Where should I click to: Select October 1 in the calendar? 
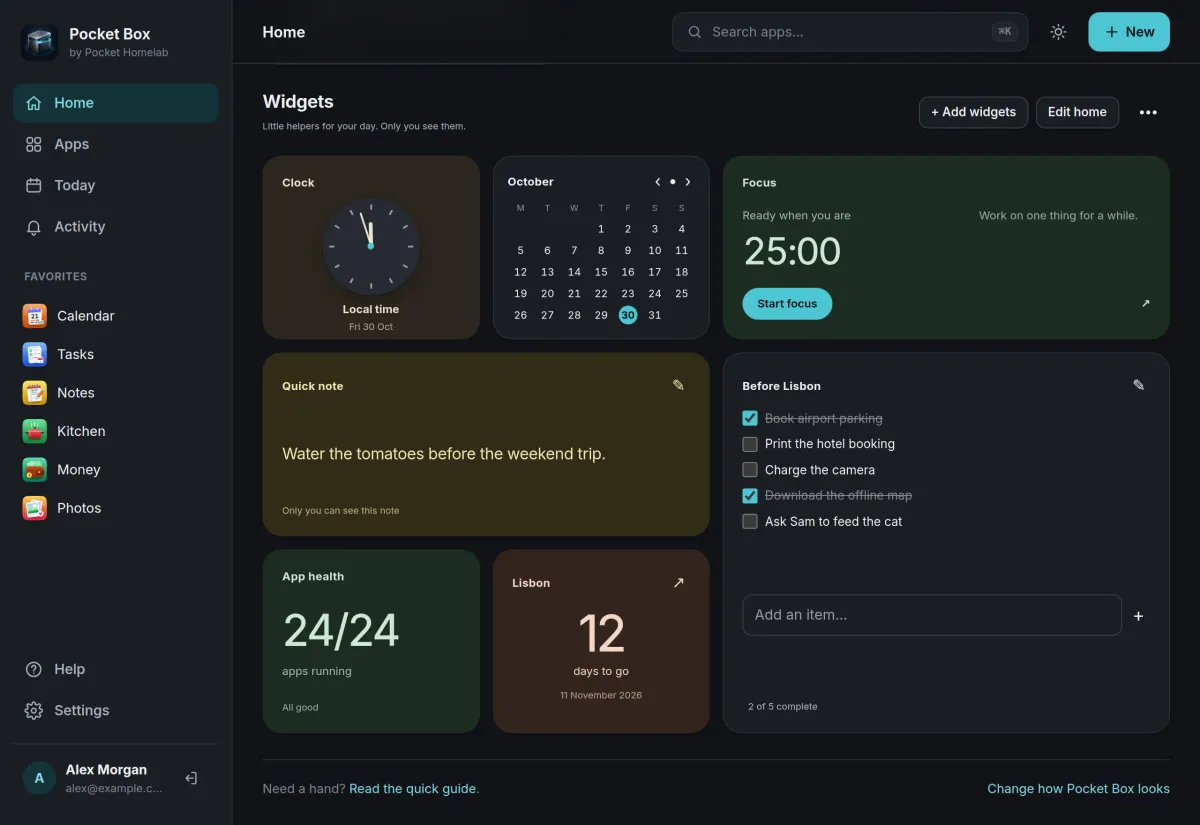[601, 229]
